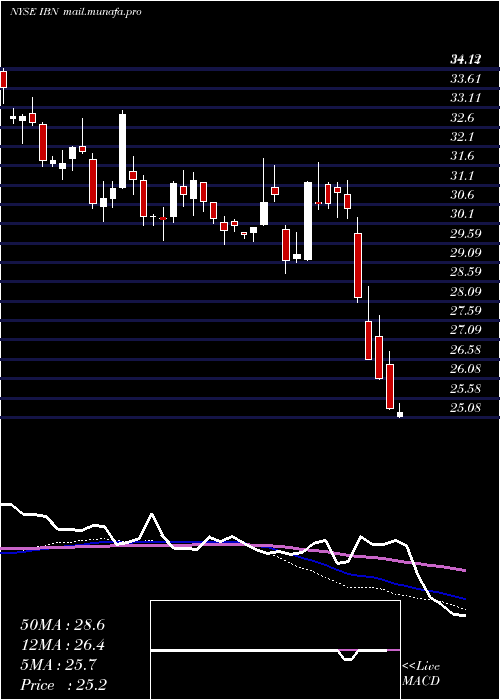Click the 26.08 price label
This screenshot has width=500, height=700.
[465, 369]
